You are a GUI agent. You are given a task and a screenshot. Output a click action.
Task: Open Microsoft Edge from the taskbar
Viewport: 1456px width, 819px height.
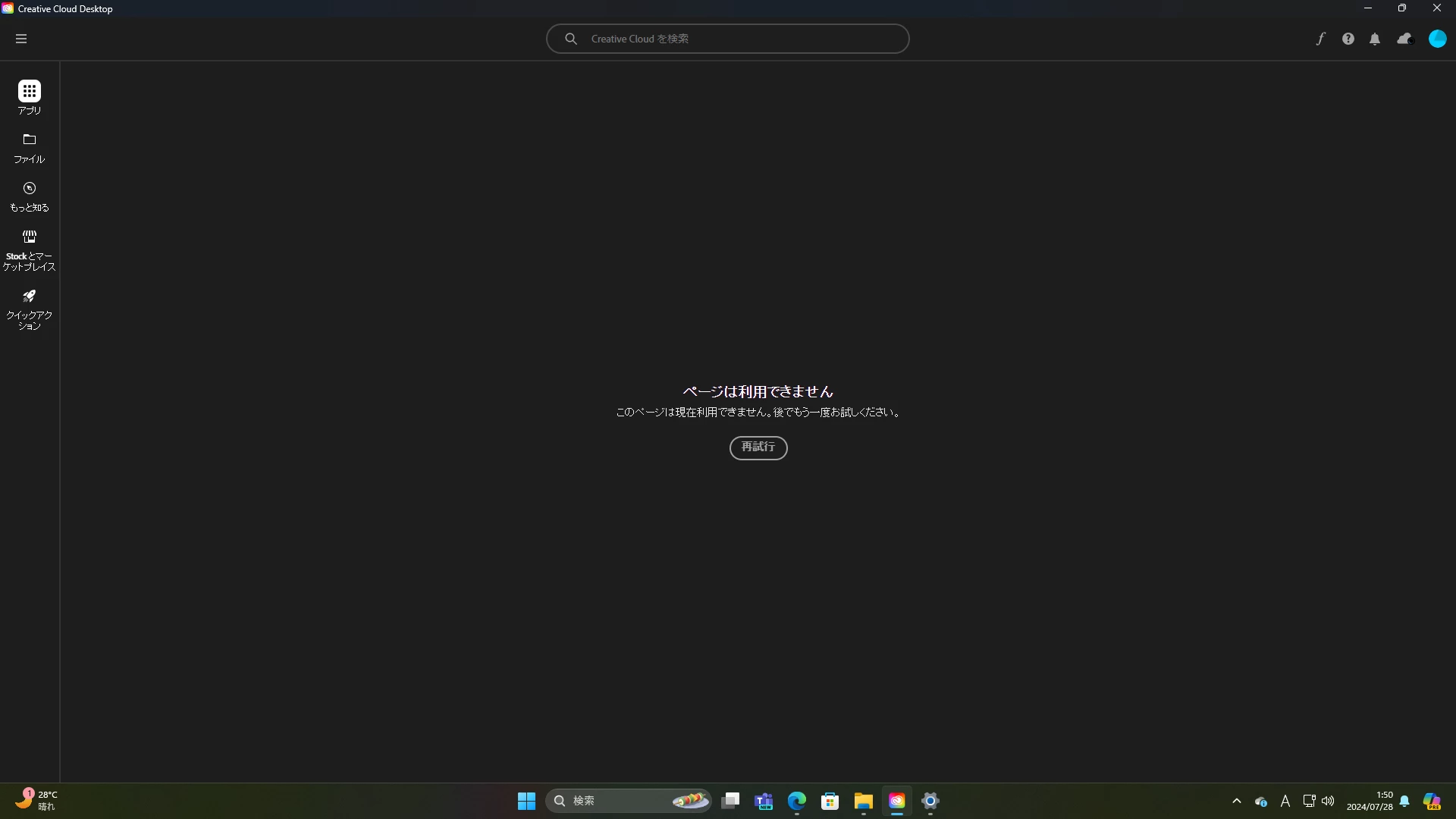796,801
